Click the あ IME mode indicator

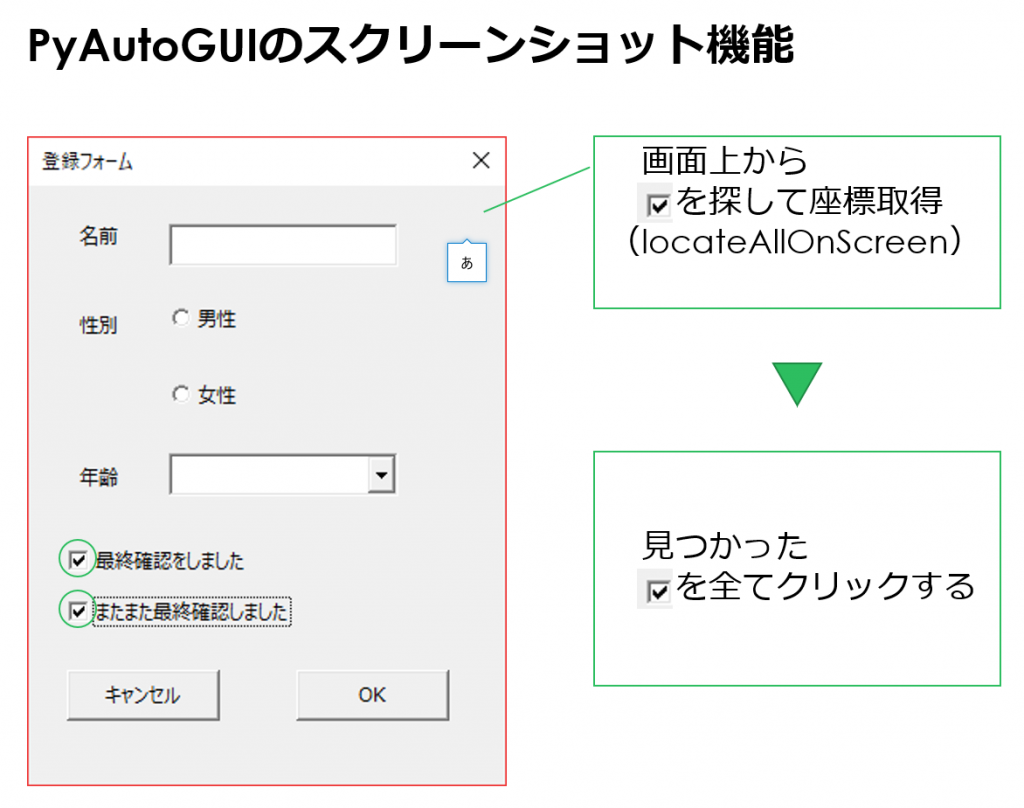[466, 263]
